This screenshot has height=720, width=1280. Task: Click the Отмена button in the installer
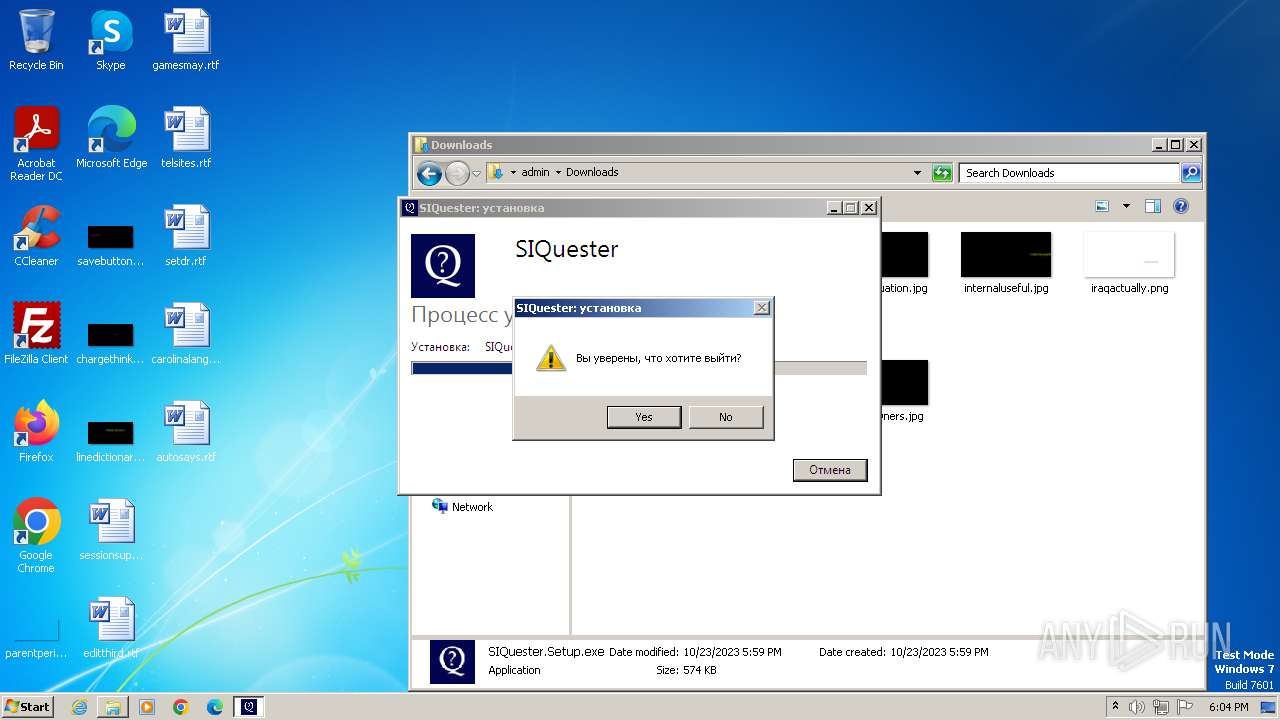[x=830, y=470]
